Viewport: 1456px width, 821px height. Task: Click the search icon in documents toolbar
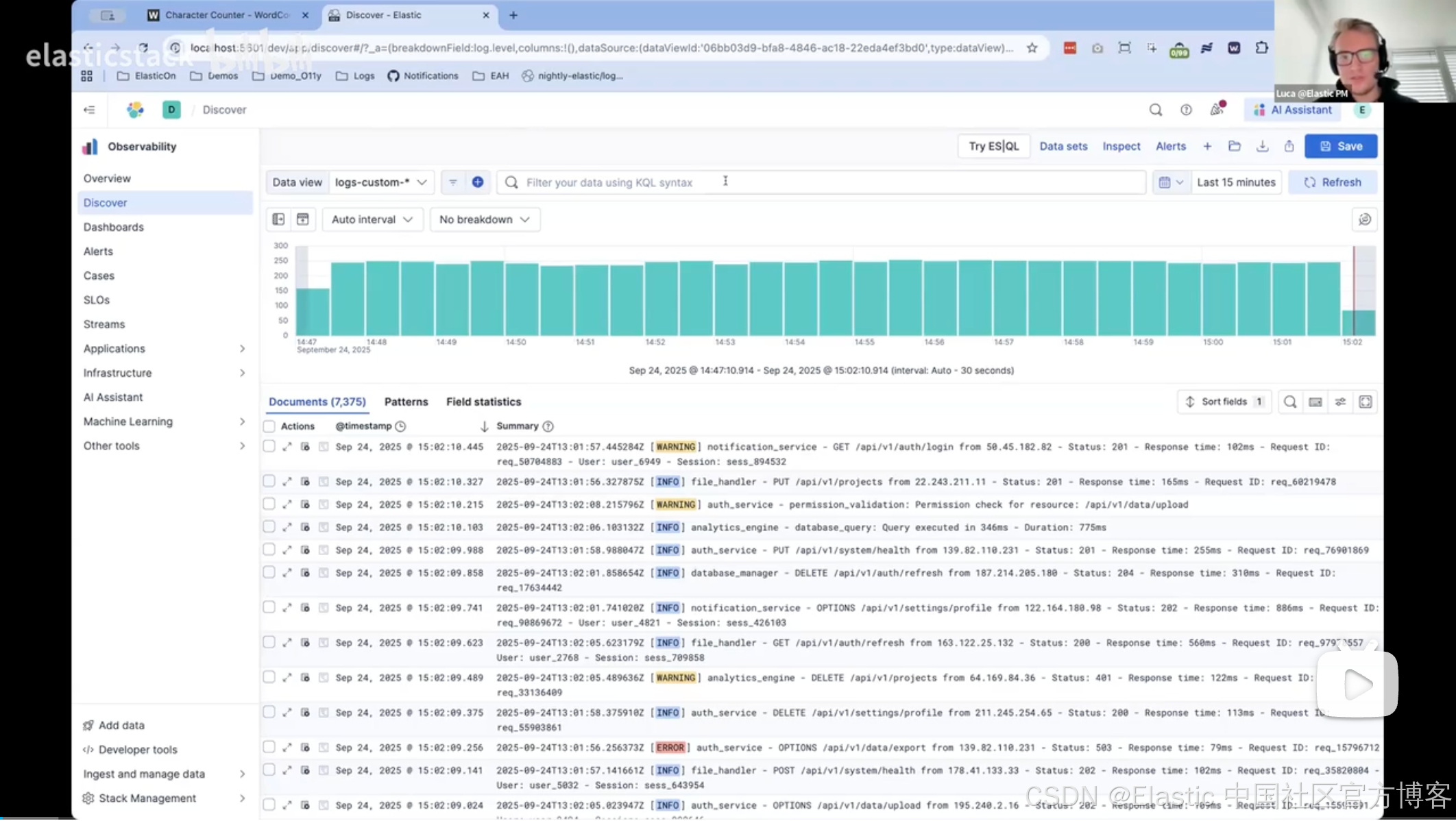[1289, 402]
